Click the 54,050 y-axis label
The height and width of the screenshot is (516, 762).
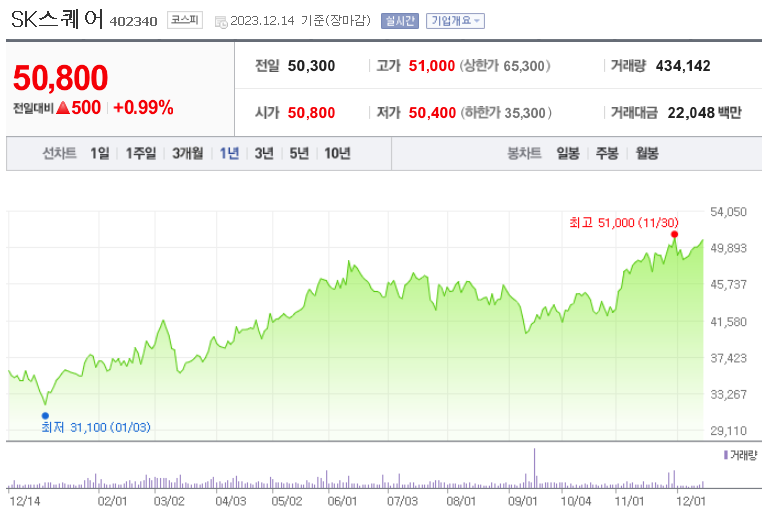[728, 212]
